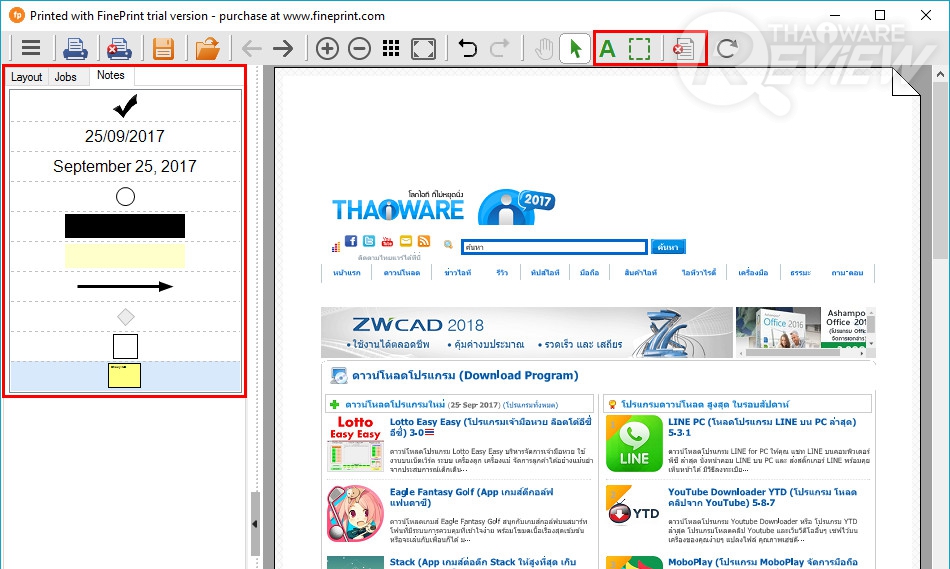Click the Open folder icon
This screenshot has width=950, height=569.
click(x=207, y=48)
